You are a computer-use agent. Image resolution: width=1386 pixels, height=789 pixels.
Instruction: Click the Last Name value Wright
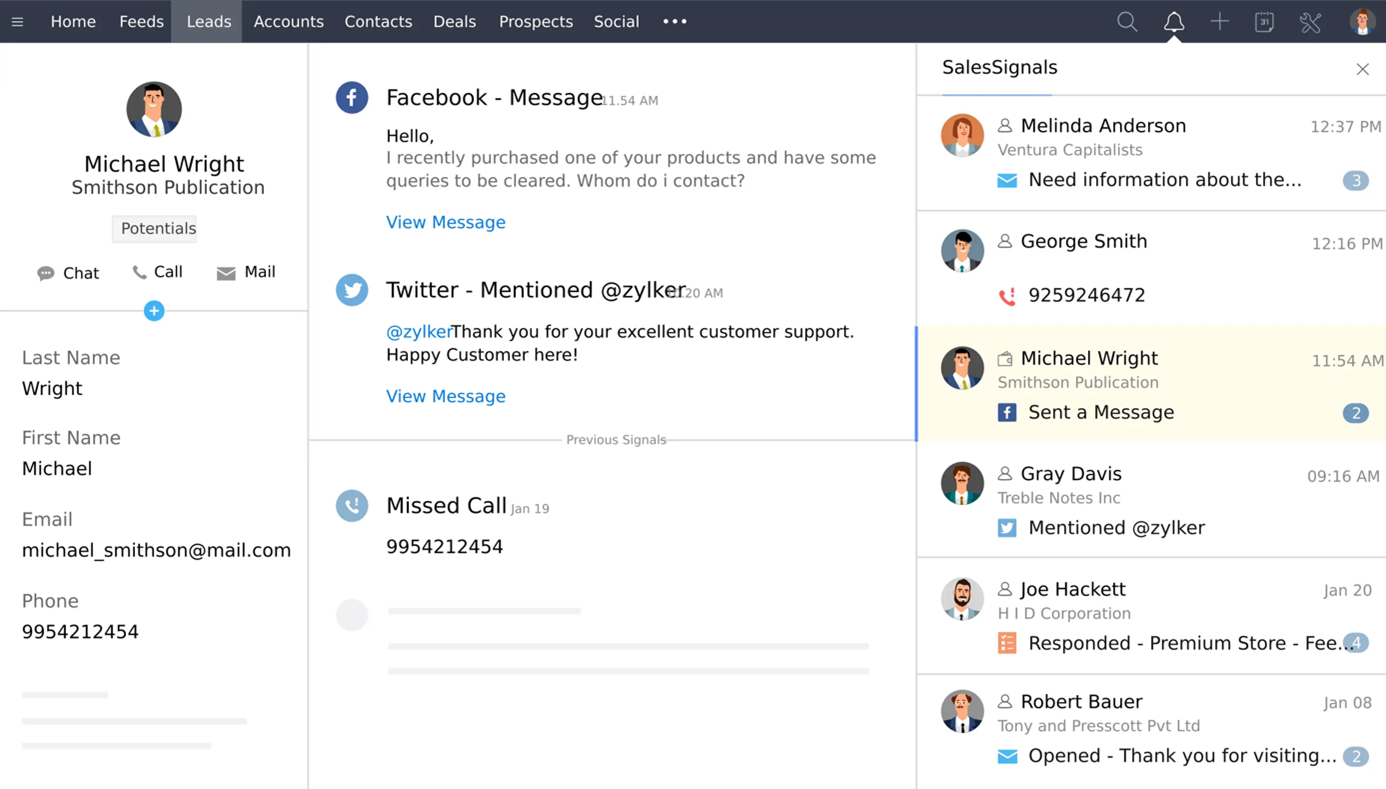coord(52,388)
